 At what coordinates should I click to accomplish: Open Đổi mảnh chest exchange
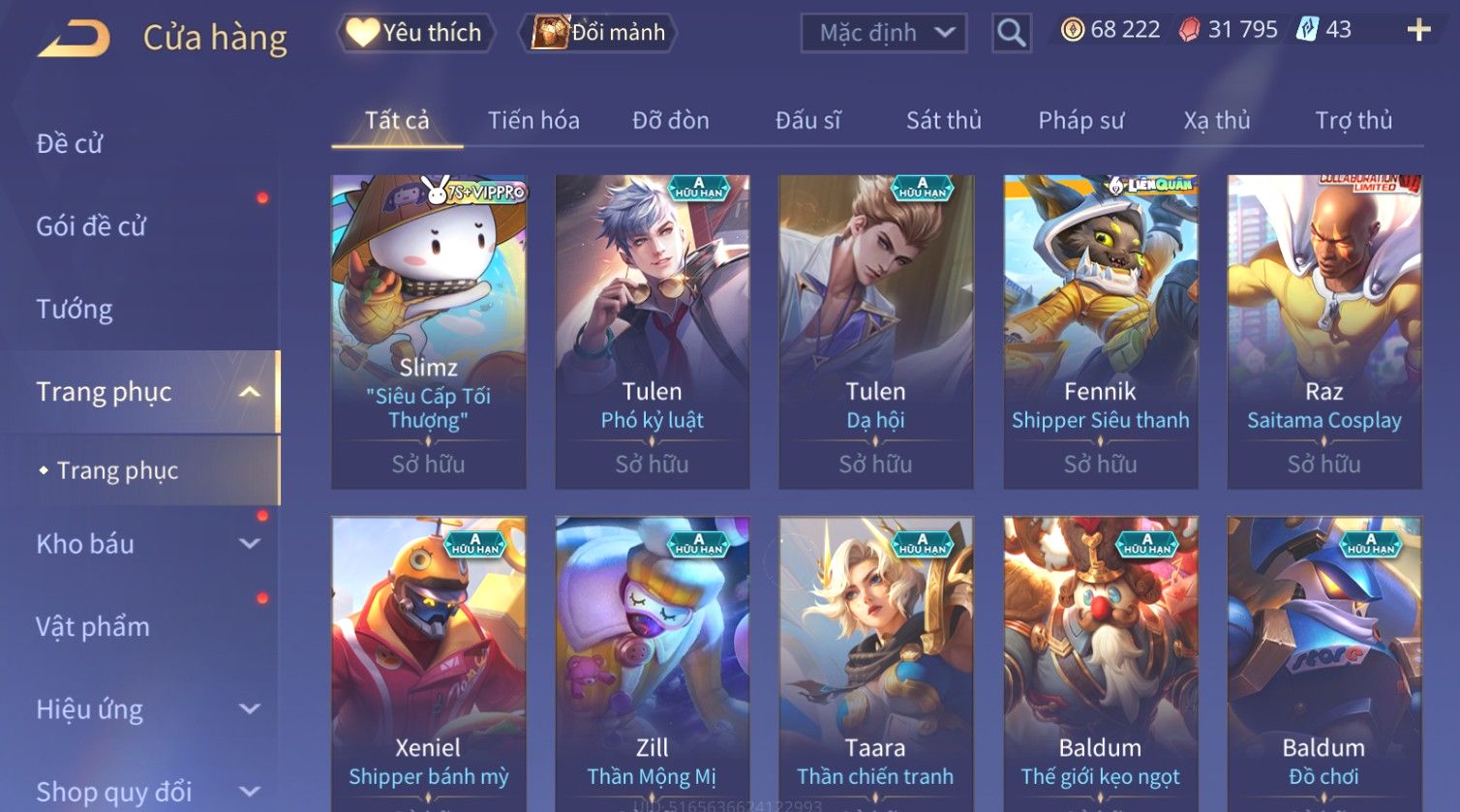[598, 33]
